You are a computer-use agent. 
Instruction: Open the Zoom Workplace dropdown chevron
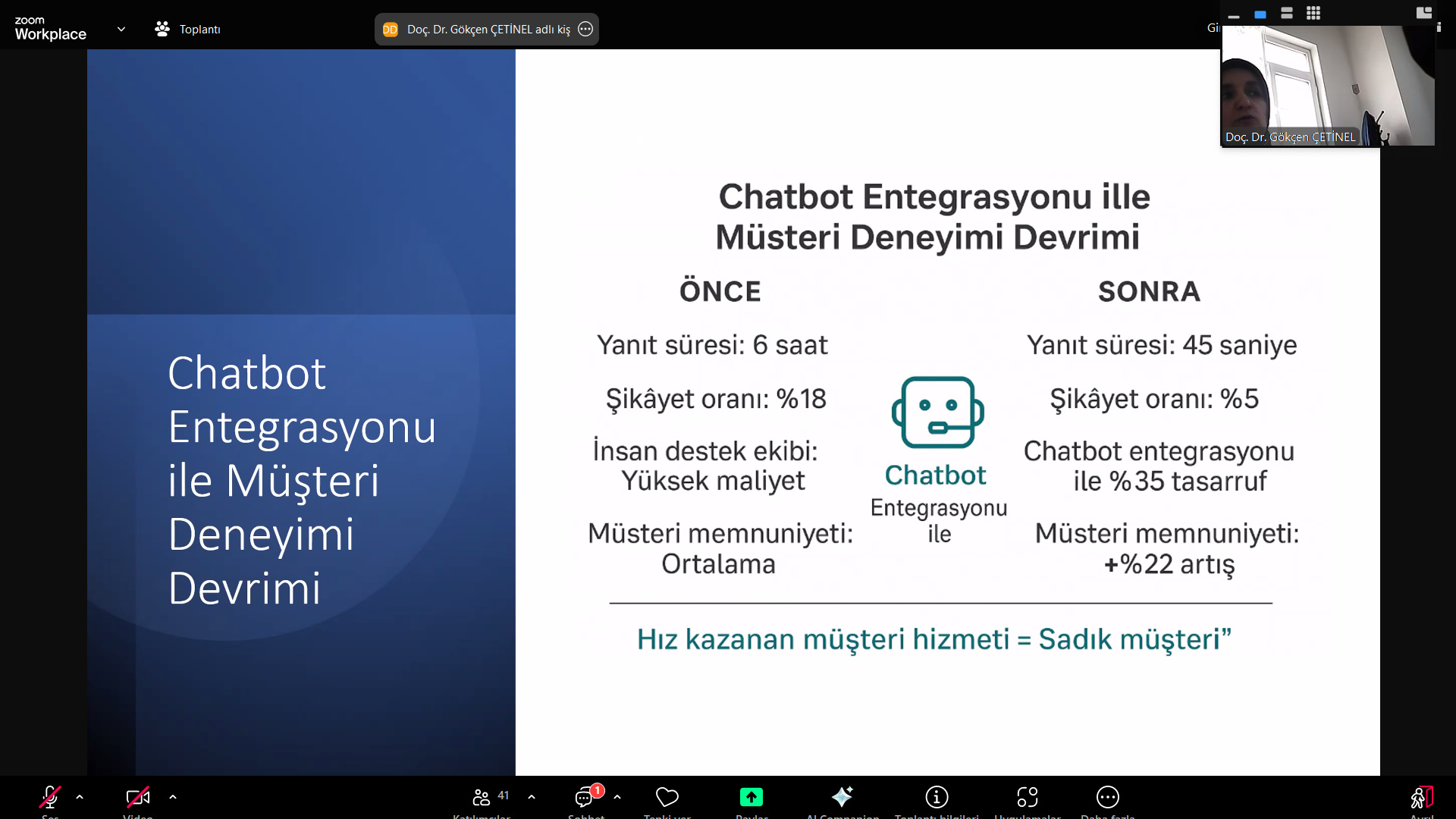coord(121,29)
